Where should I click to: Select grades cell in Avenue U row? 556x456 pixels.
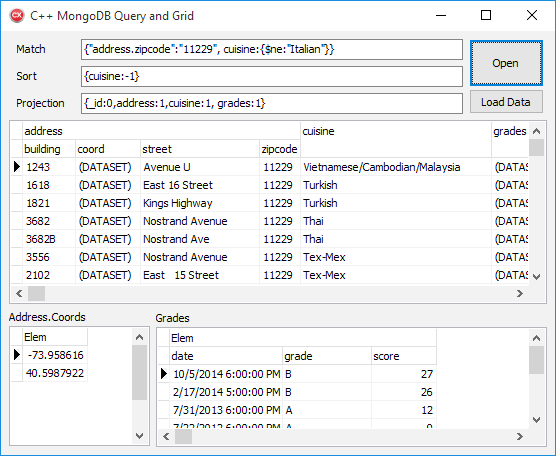(510, 167)
